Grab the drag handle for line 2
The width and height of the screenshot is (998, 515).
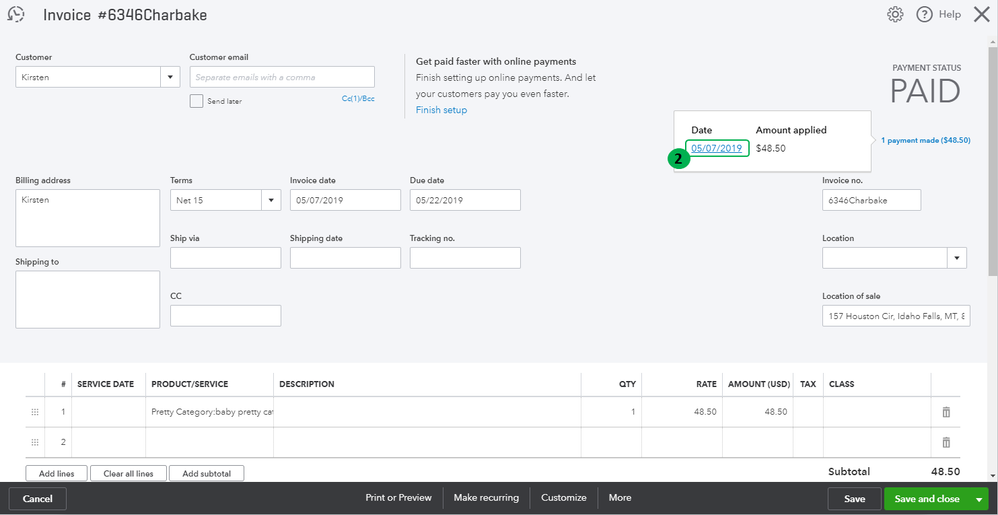(35, 442)
